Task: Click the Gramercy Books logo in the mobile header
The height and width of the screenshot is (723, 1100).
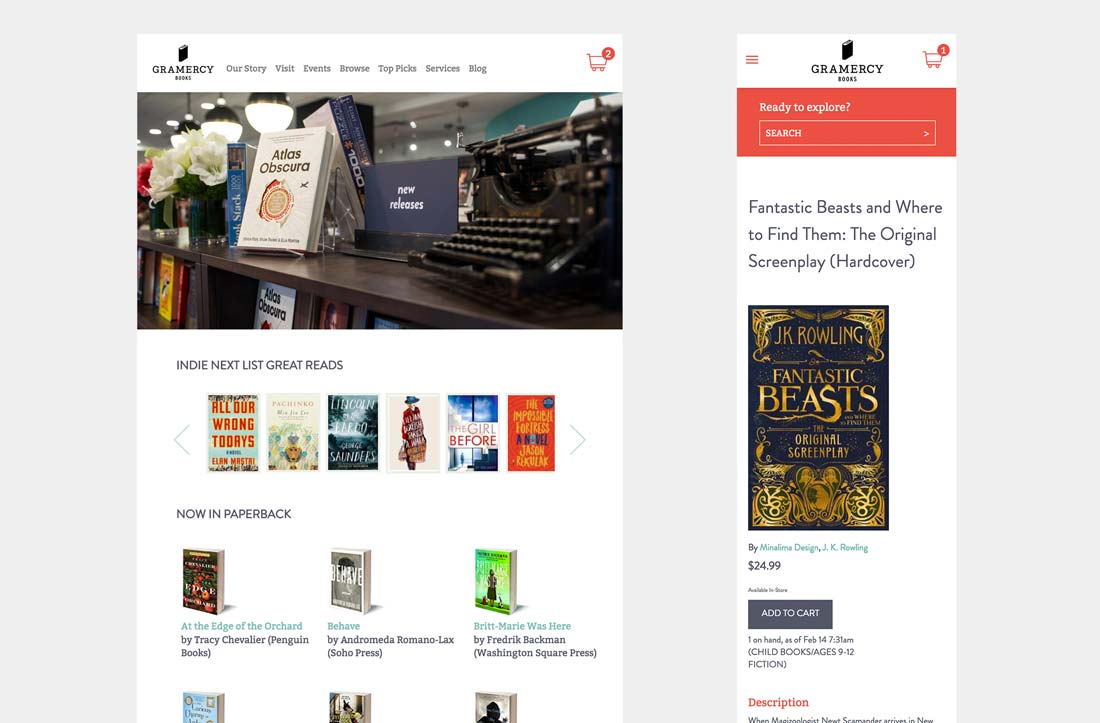Action: (x=847, y=61)
